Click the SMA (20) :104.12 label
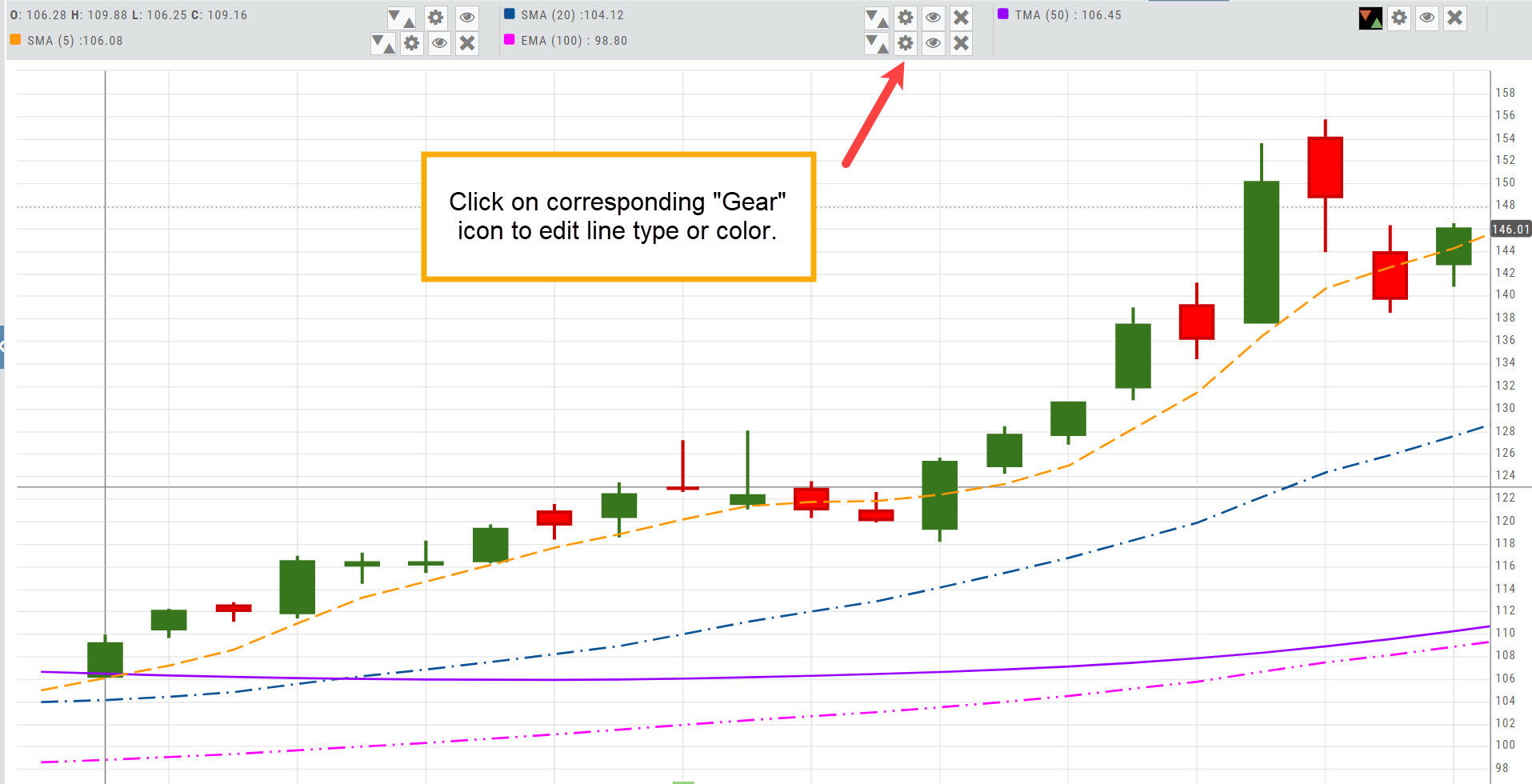1532x784 pixels. tap(572, 15)
